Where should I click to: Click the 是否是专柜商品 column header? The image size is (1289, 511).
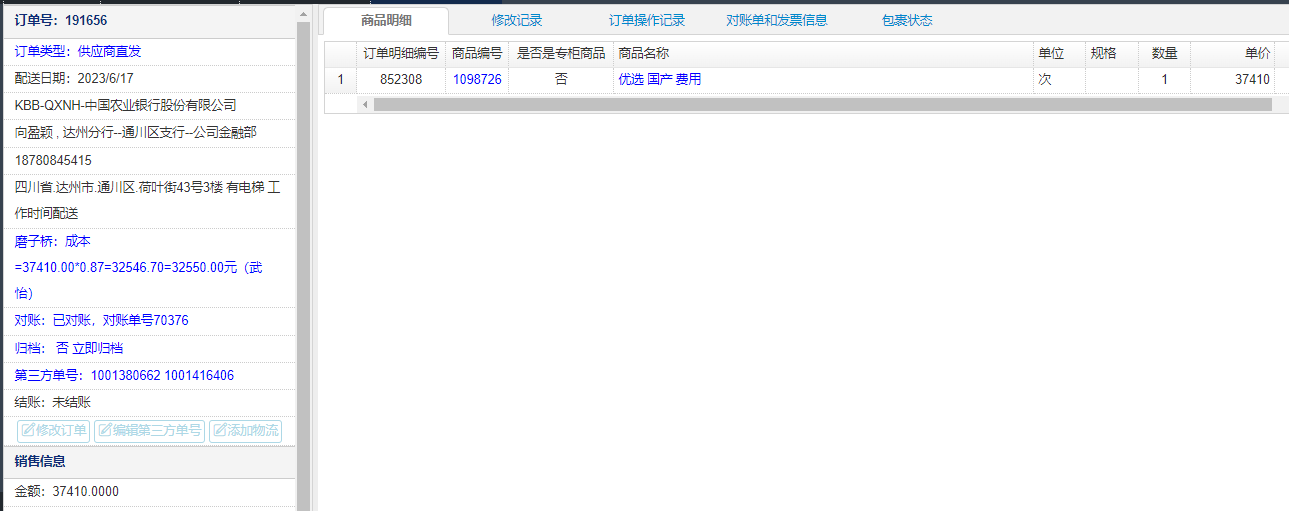pos(561,54)
